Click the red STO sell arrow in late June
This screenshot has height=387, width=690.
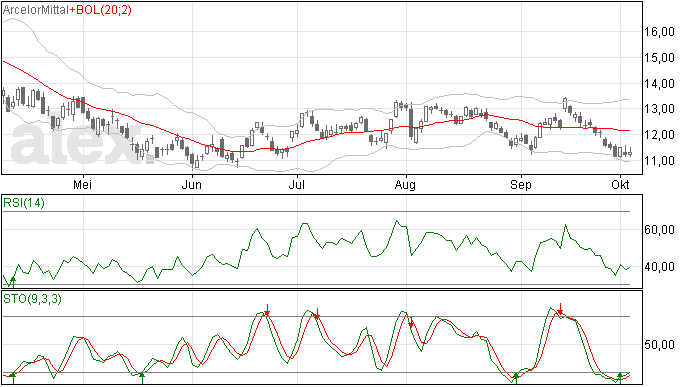267,310
